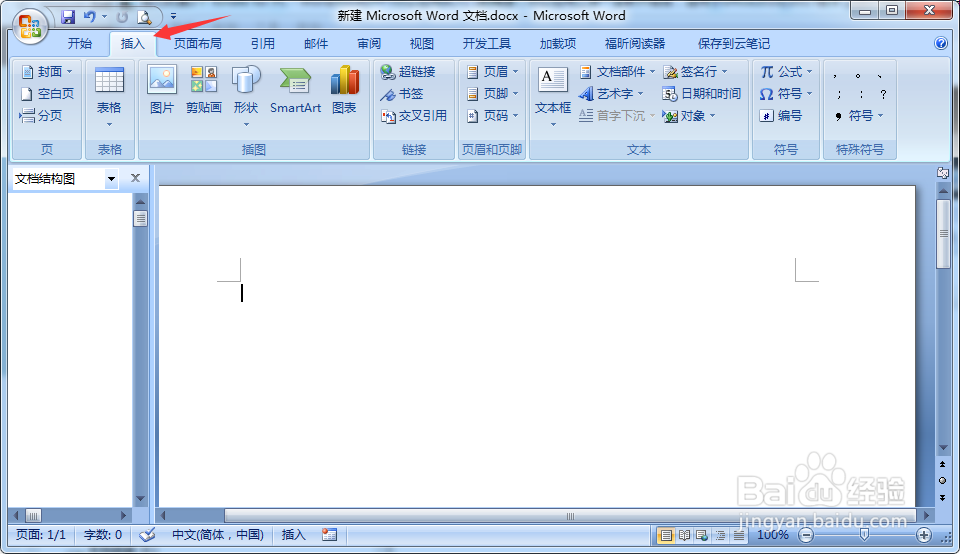960x554 pixels.
Task: Undo the last action
Action: tap(90, 17)
